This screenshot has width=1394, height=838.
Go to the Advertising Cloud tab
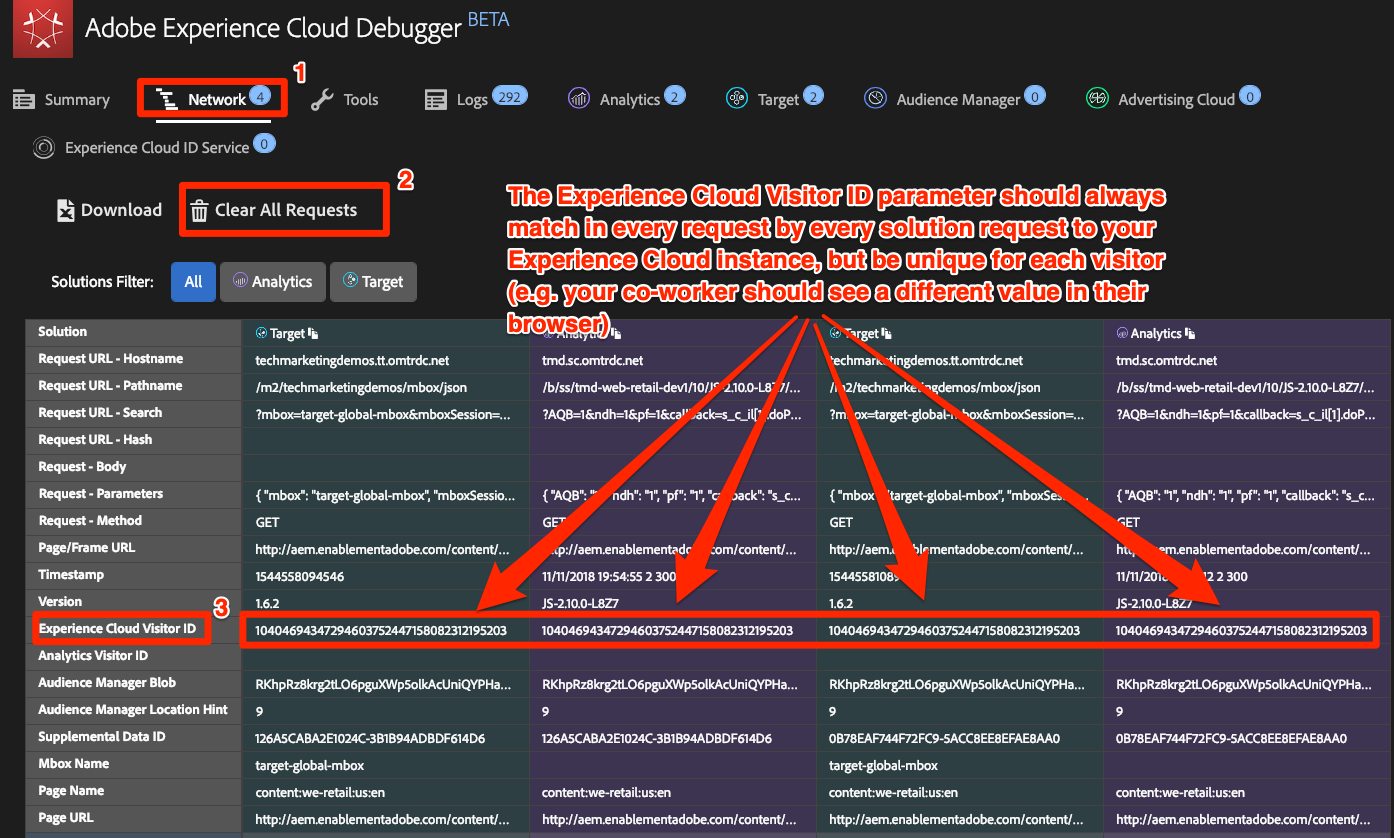pos(1173,99)
